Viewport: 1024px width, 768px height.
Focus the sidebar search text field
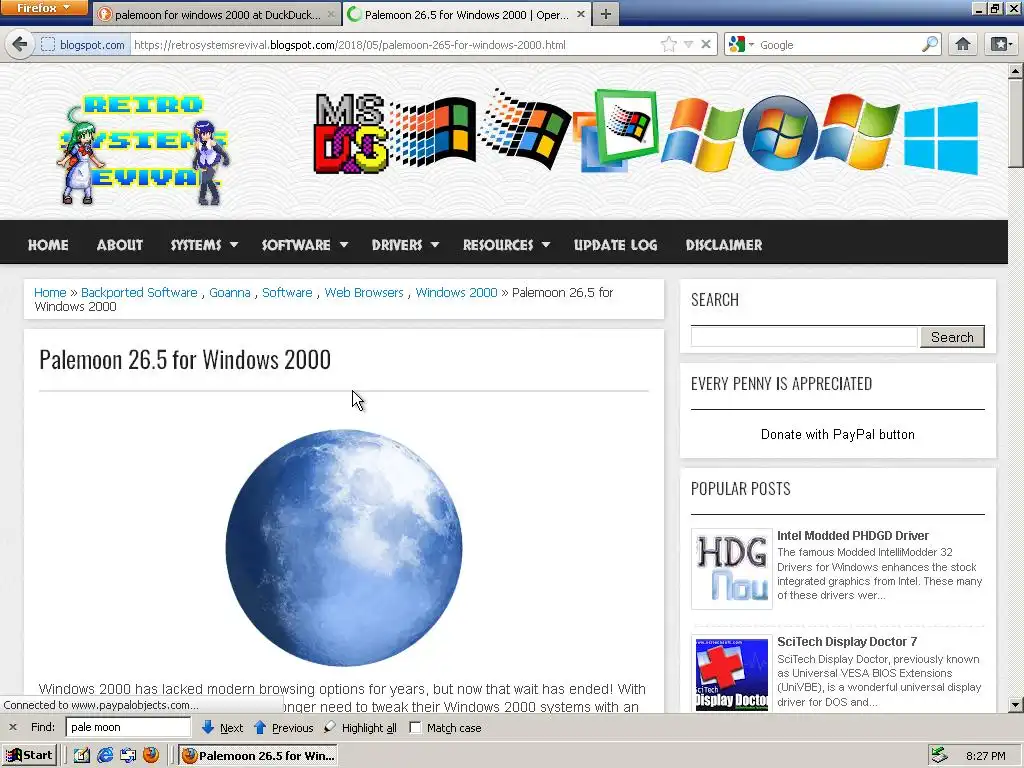[804, 337]
